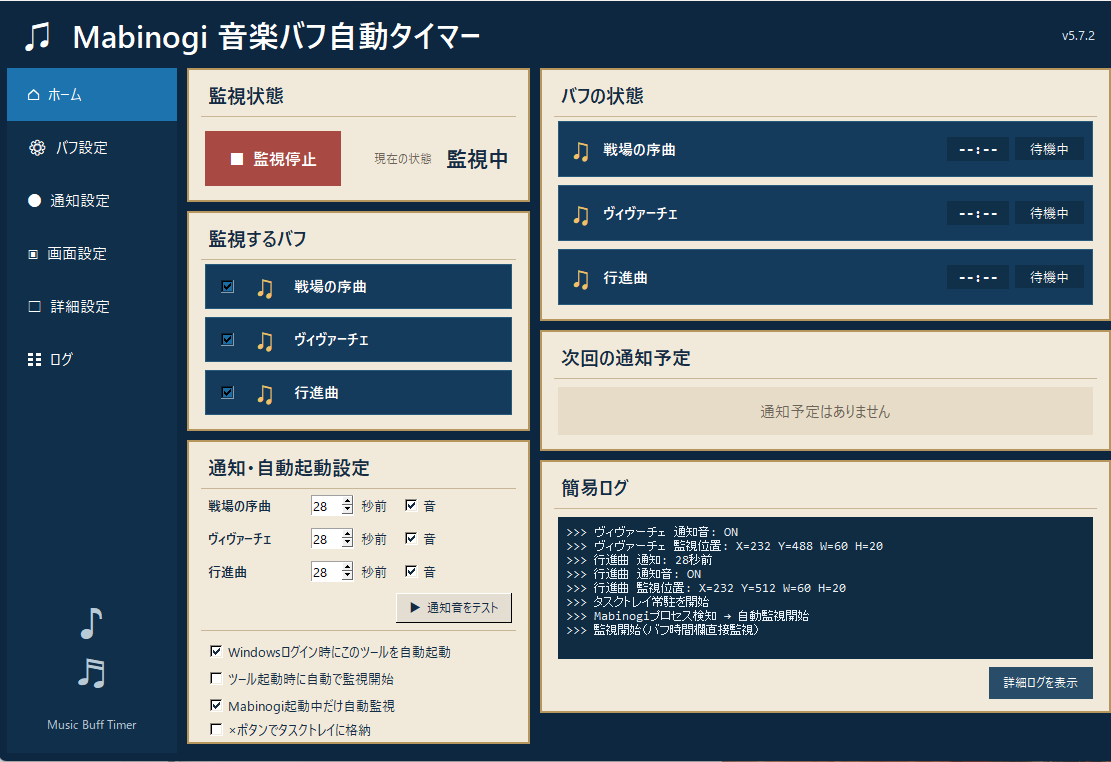Enable ×ボタンでタスクトレイに格納
Image resolution: width=1111 pixels, height=762 pixels.
click(x=216, y=729)
